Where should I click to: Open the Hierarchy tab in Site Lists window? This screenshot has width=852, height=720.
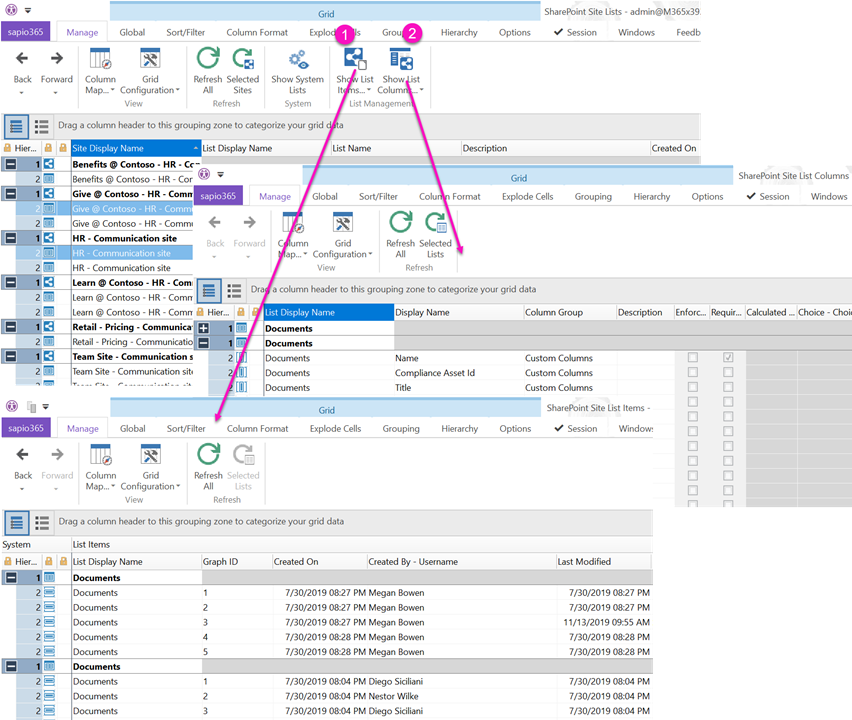(459, 33)
